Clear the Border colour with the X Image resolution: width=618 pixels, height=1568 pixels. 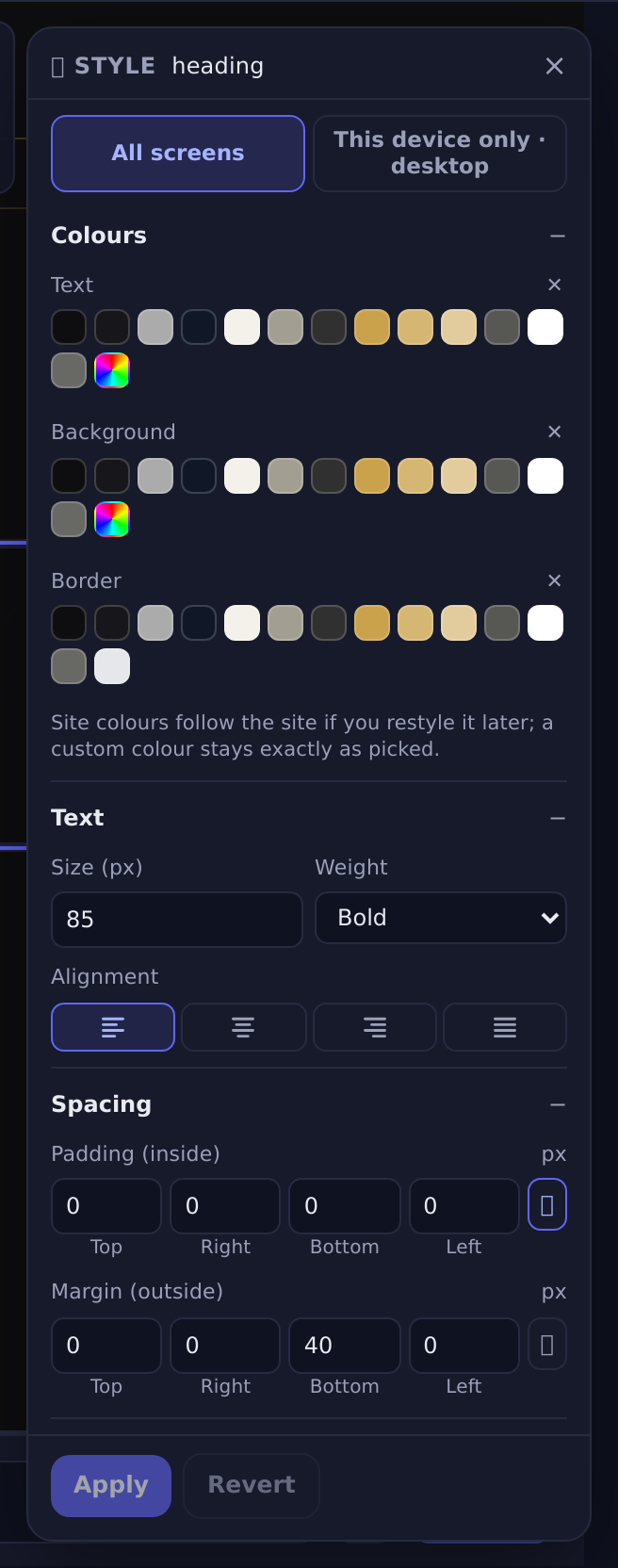555,580
